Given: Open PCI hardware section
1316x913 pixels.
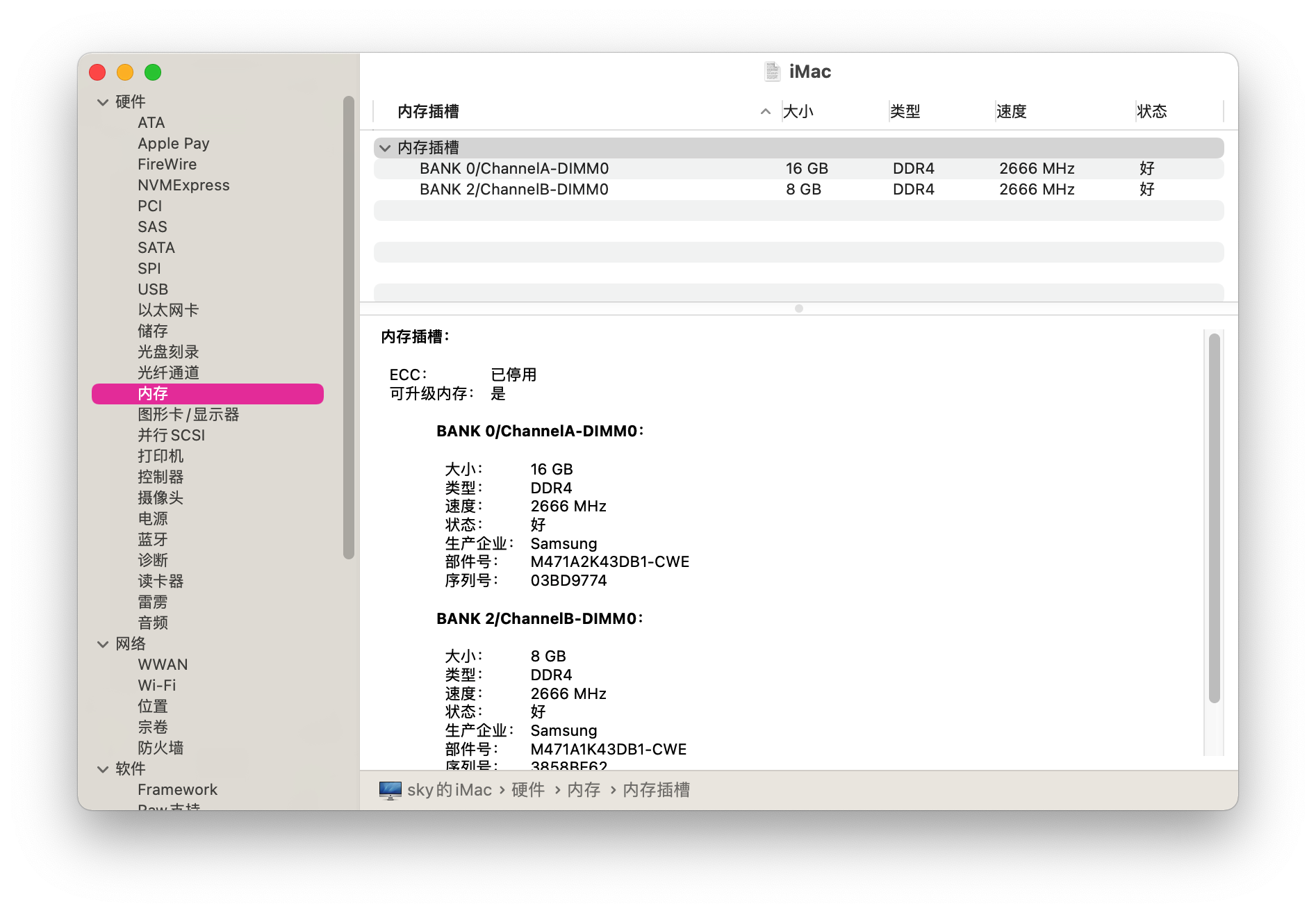Looking at the screenshot, I should (150, 206).
